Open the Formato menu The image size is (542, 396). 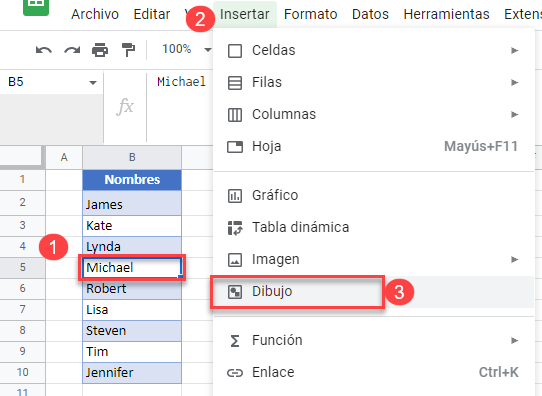310,15
